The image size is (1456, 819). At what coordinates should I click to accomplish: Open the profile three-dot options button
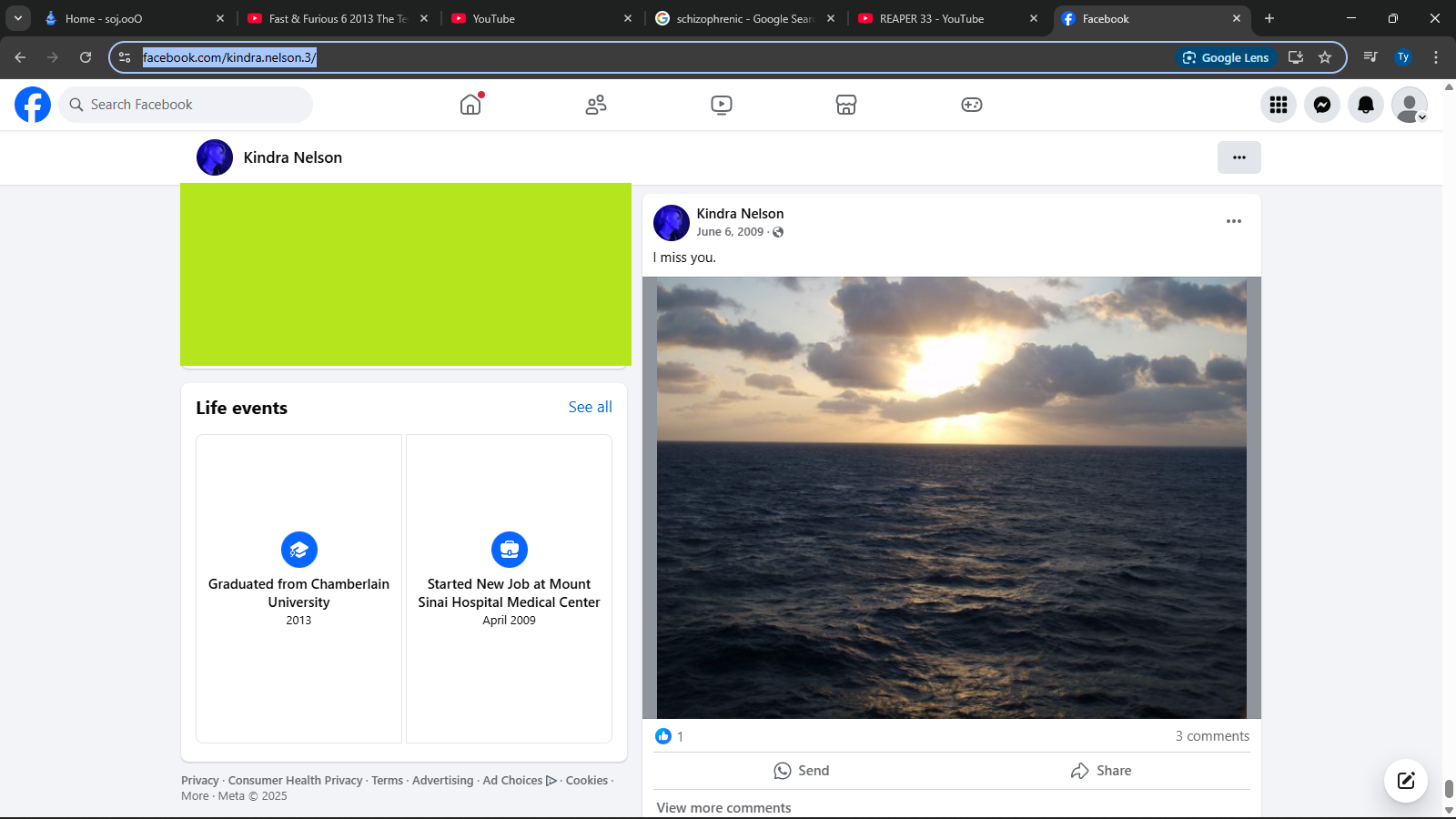[1239, 157]
